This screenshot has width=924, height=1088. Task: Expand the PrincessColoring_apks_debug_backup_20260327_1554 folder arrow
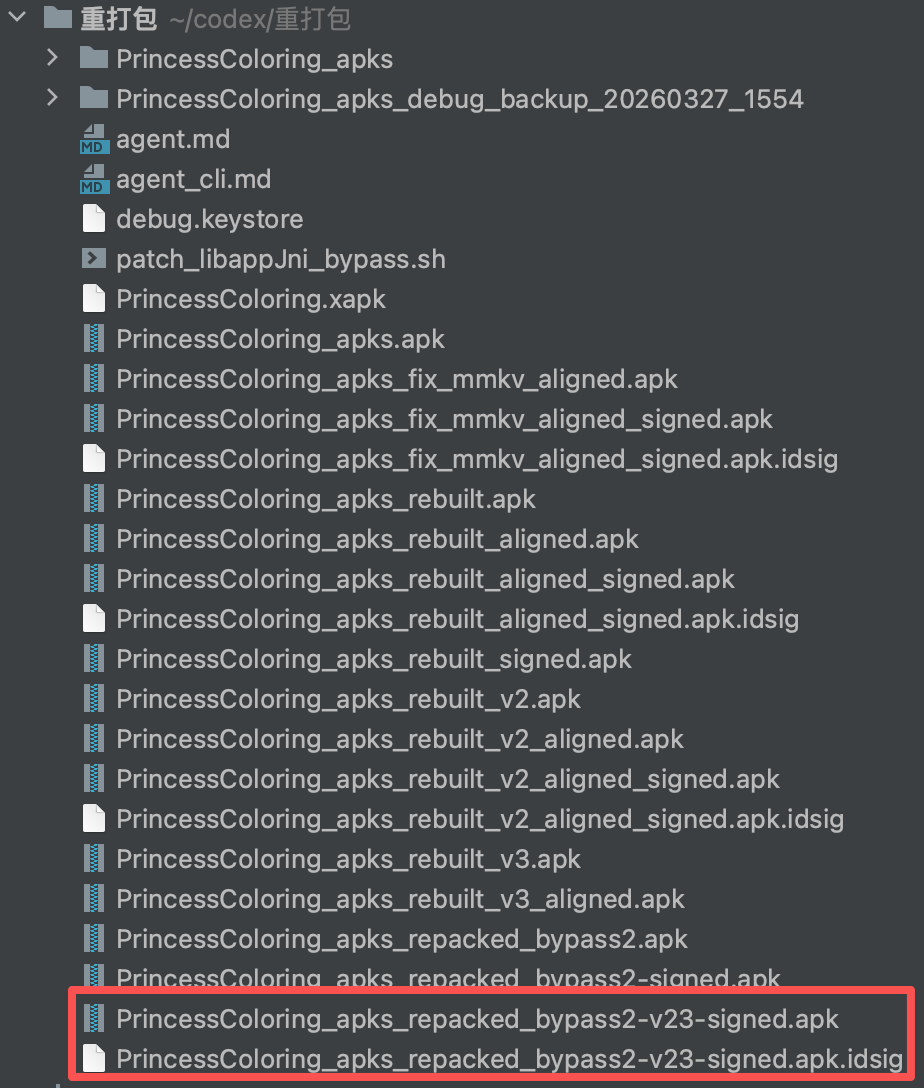(53, 98)
